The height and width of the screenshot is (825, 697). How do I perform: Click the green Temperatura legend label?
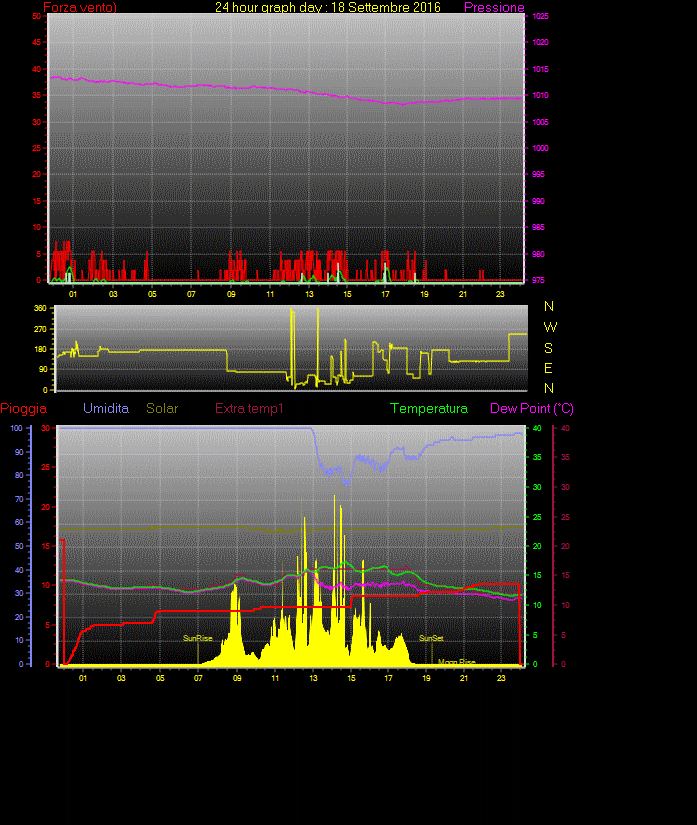coord(428,409)
